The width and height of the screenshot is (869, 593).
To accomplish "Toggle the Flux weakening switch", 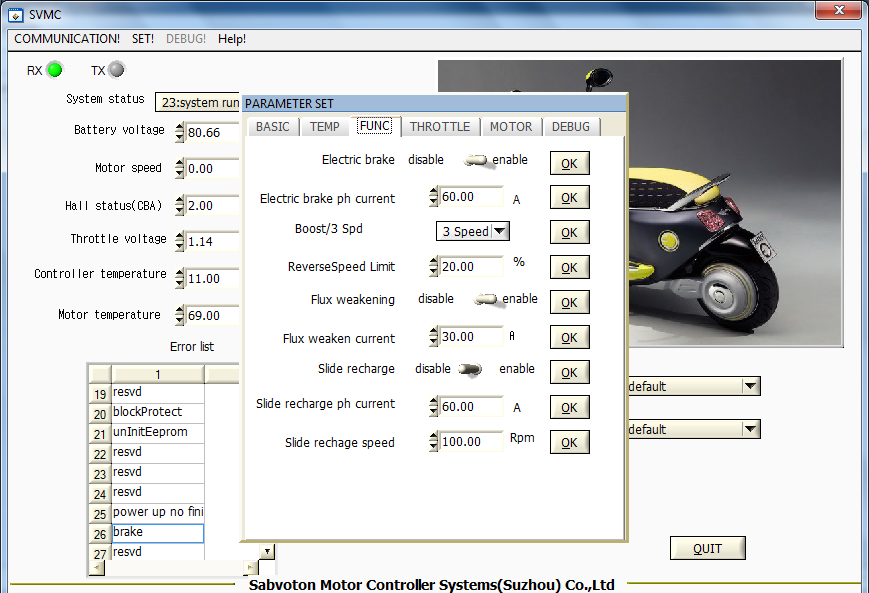I will click(x=486, y=299).
